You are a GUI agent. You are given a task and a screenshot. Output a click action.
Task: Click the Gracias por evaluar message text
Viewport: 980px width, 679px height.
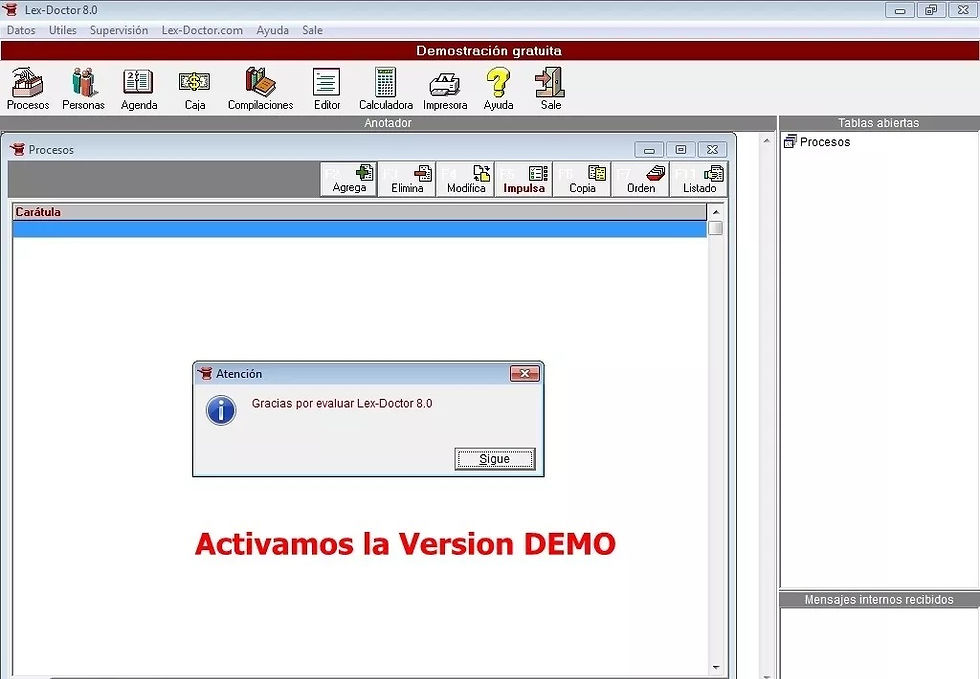[x=342, y=403]
